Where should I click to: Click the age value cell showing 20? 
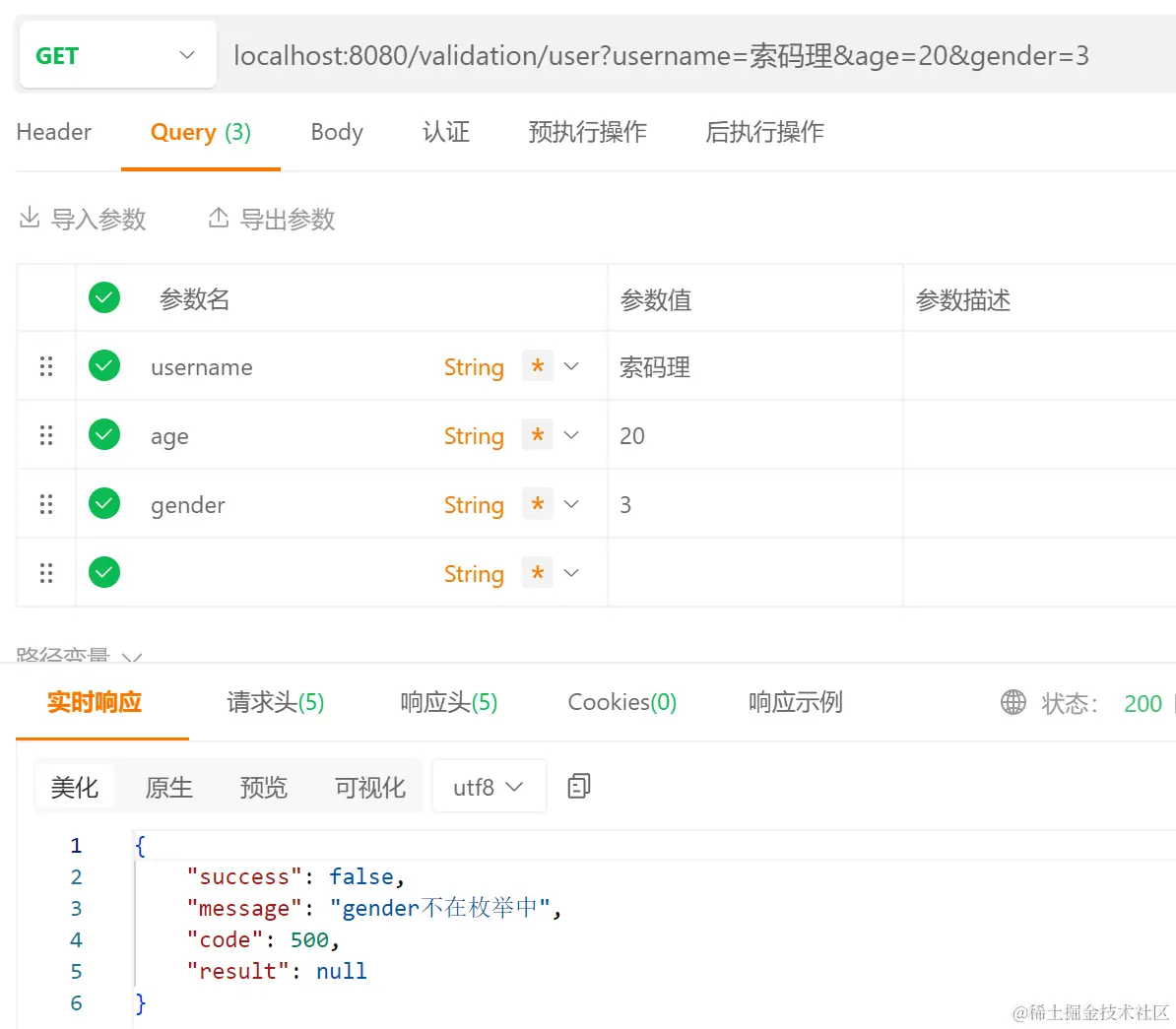(755, 435)
